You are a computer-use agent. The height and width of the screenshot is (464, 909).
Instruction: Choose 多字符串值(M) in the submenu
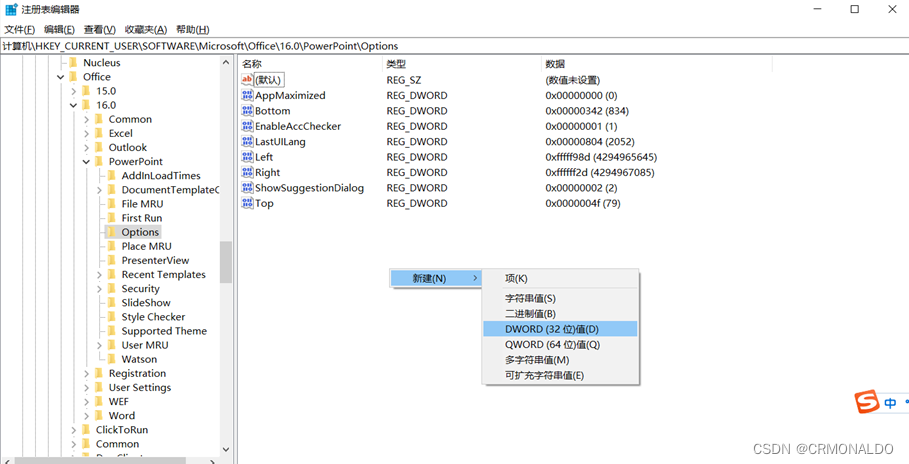click(560, 360)
